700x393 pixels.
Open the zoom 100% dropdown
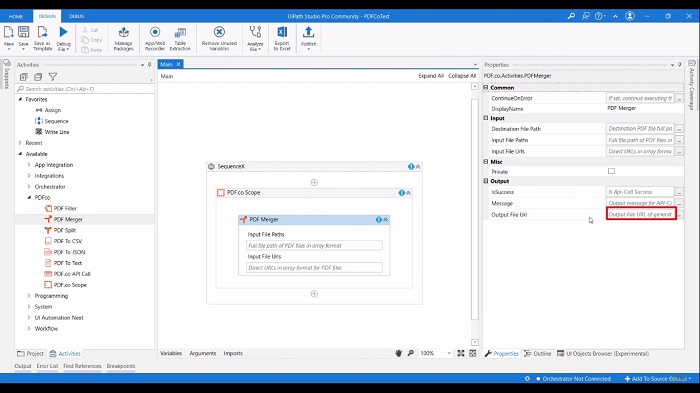(x=449, y=353)
